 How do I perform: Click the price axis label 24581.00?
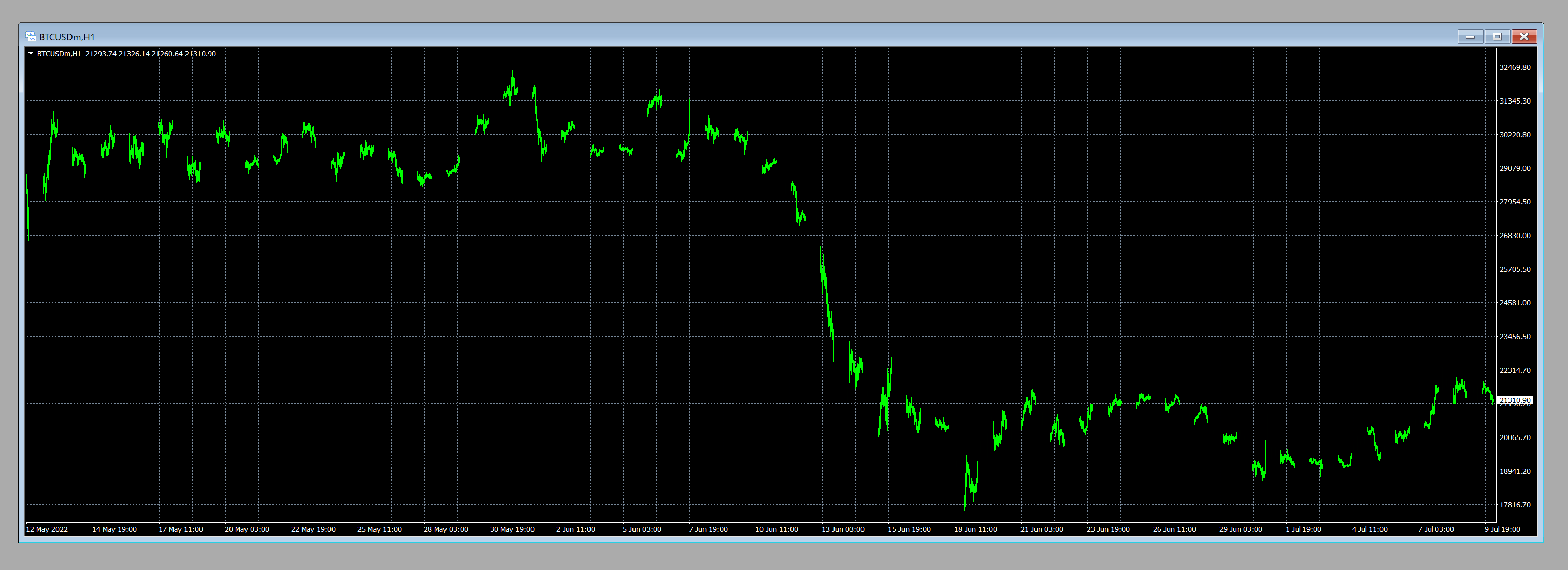coord(1515,303)
